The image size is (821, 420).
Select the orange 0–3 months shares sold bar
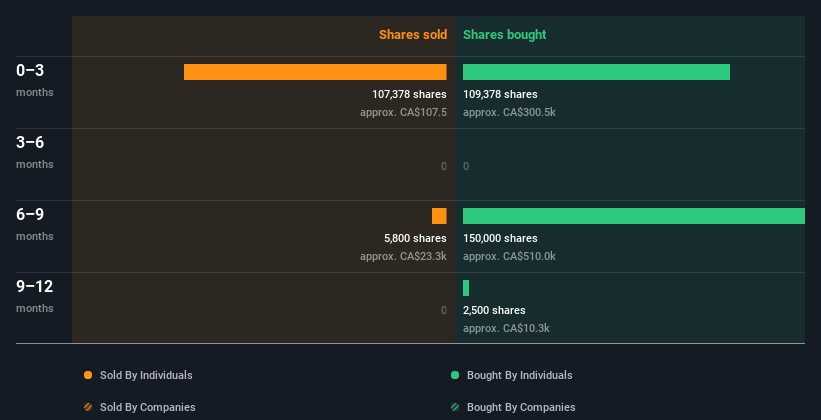pos(315,72)
